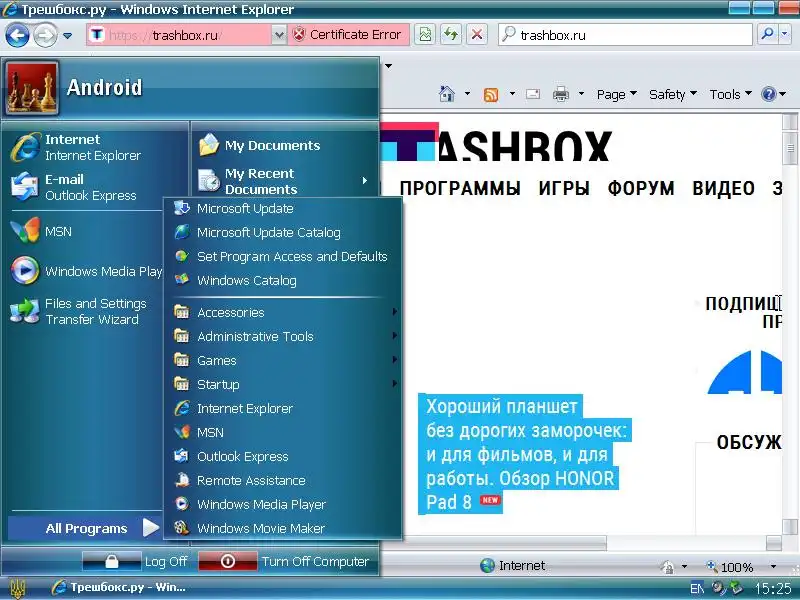Click the Print icon in command bar
Viewport: 800px width, 600px height.
point(561,94)
